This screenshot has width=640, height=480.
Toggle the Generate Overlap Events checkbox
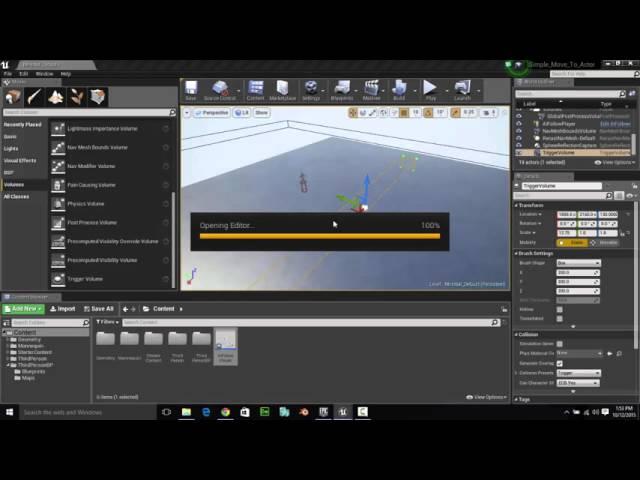(560, 363)
